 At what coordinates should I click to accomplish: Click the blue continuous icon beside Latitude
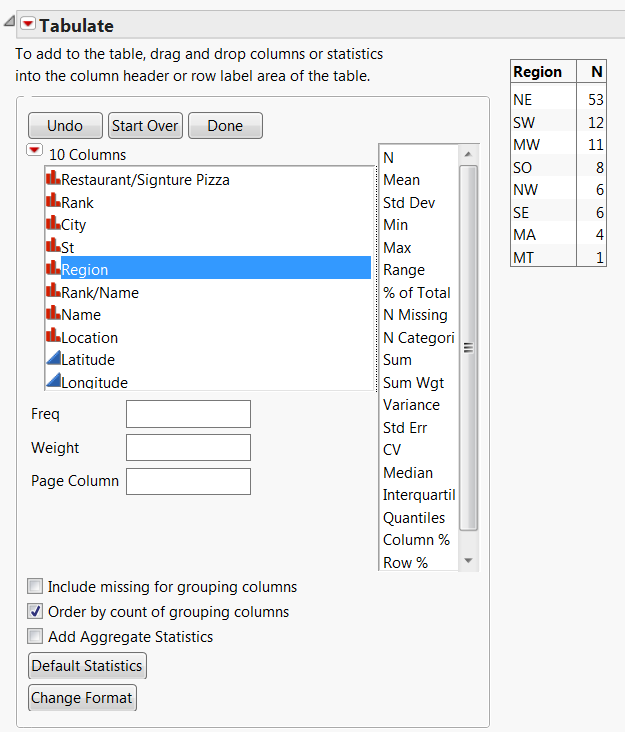coord(53,359)
